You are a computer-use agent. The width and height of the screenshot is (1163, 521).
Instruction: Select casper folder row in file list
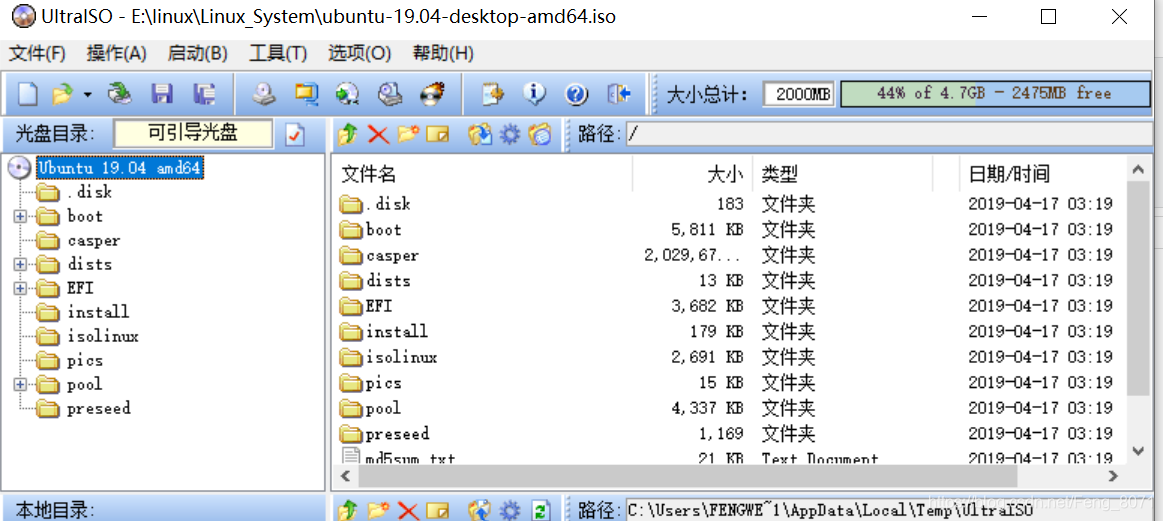729,255
